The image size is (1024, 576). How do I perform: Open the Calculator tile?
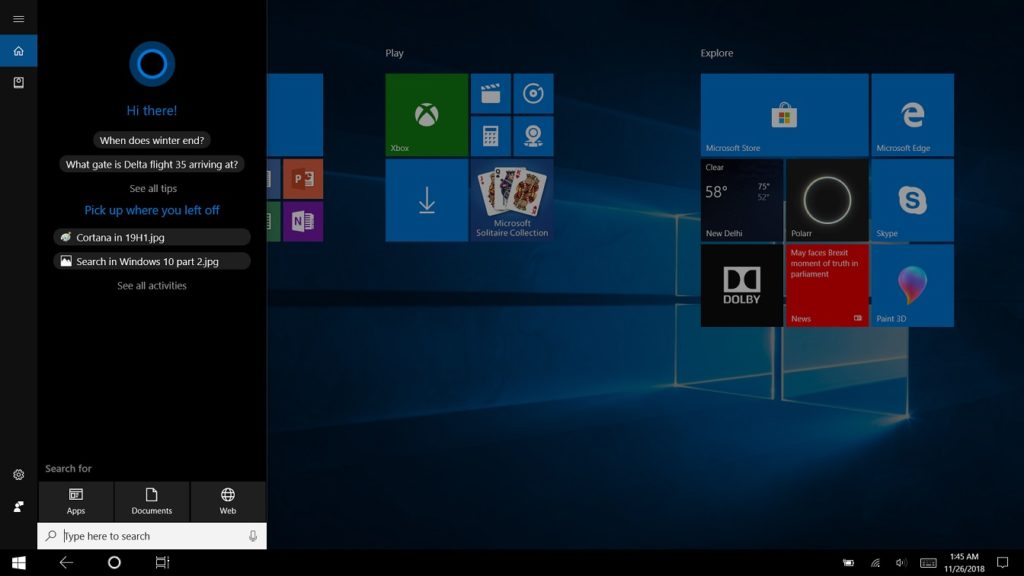(489, 136)
